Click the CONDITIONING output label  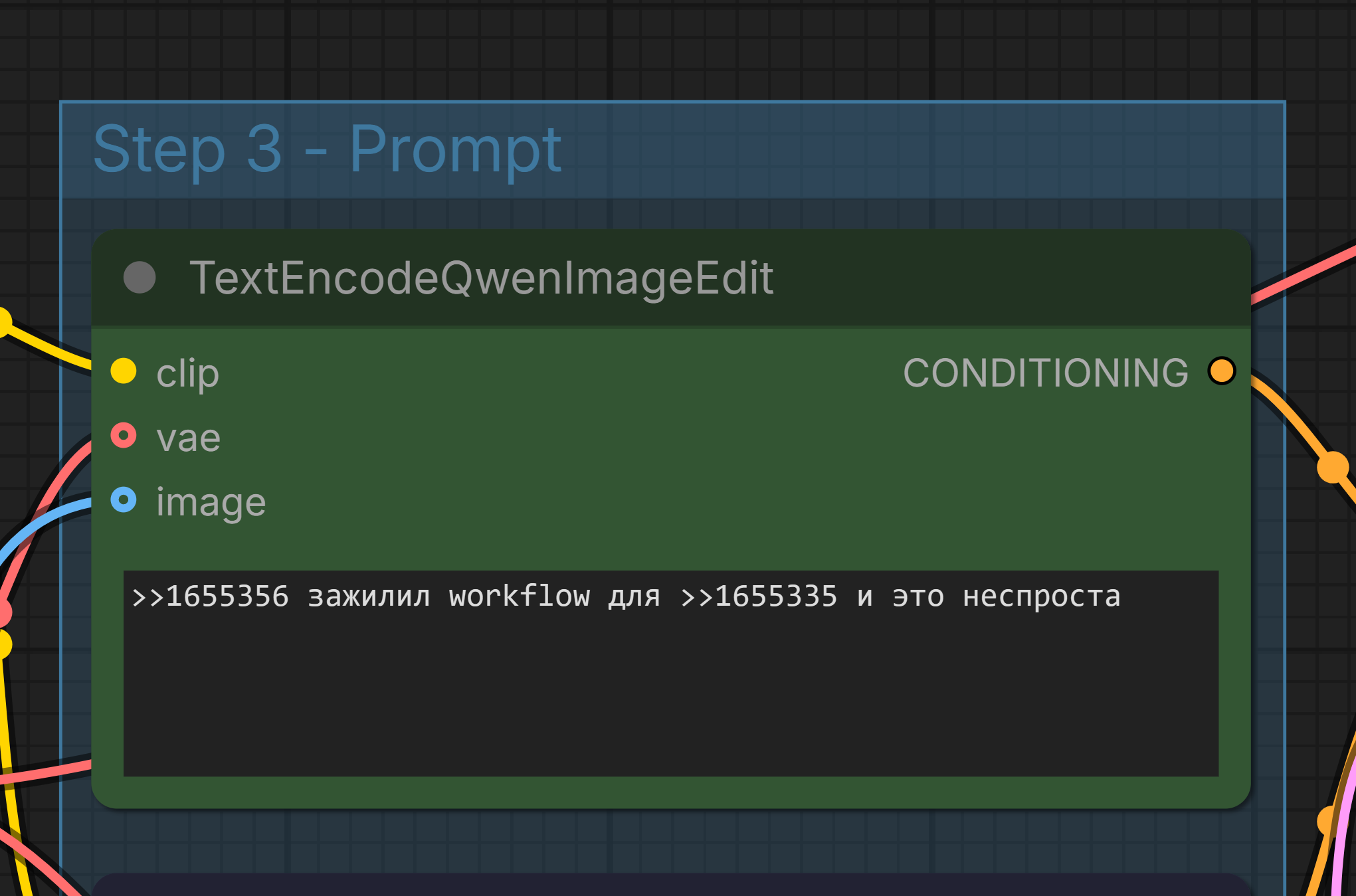[x=1046, y=373]
